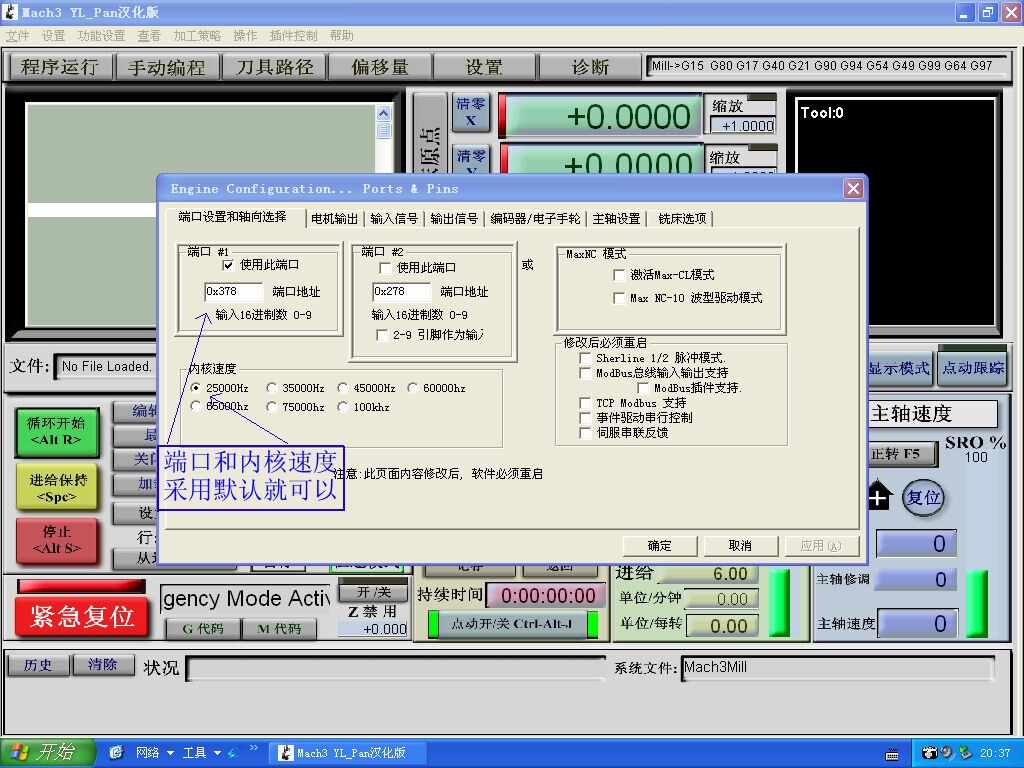Open 主轴设置 tab
This screenshot has height=768, width=1024.
[x=616, y=219]
